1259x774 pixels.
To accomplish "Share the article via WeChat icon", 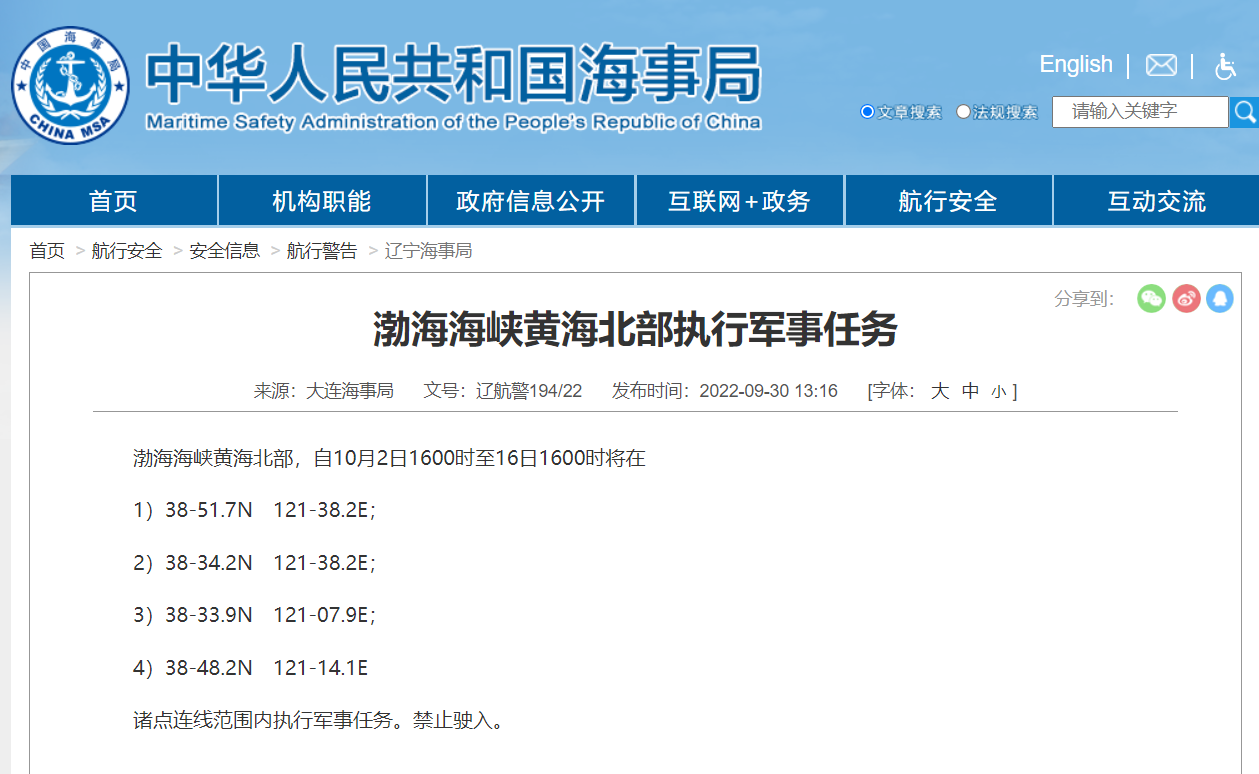I will (x=1152, y=298).
